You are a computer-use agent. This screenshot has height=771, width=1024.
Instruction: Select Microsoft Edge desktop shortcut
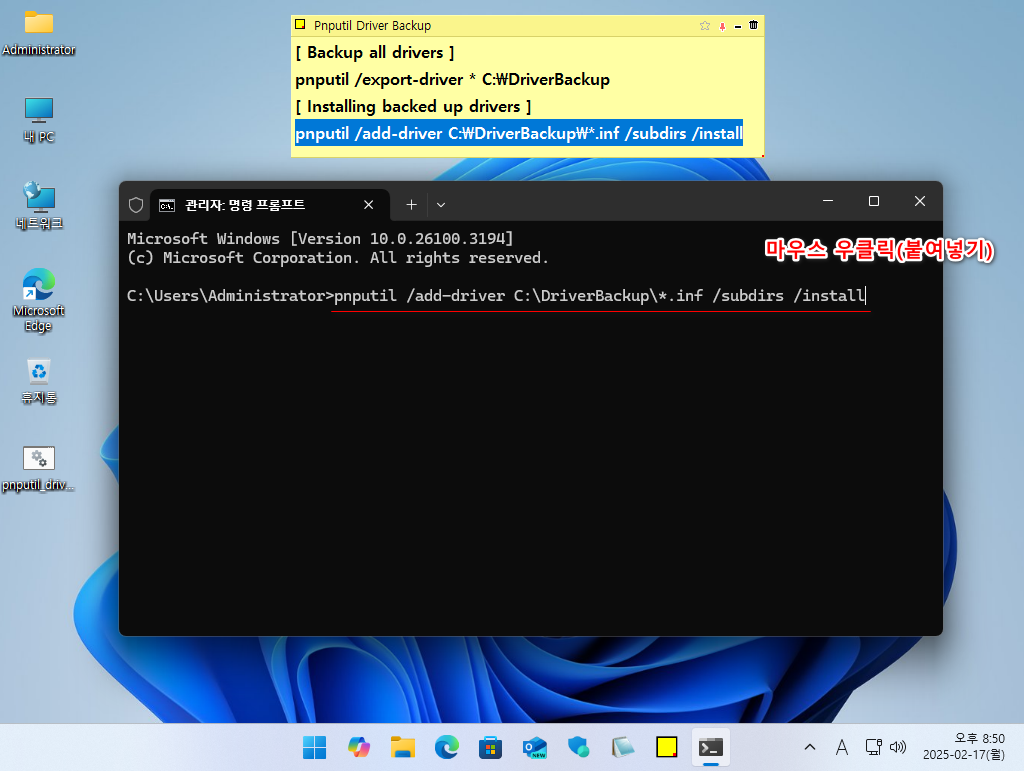pos(39,300)
